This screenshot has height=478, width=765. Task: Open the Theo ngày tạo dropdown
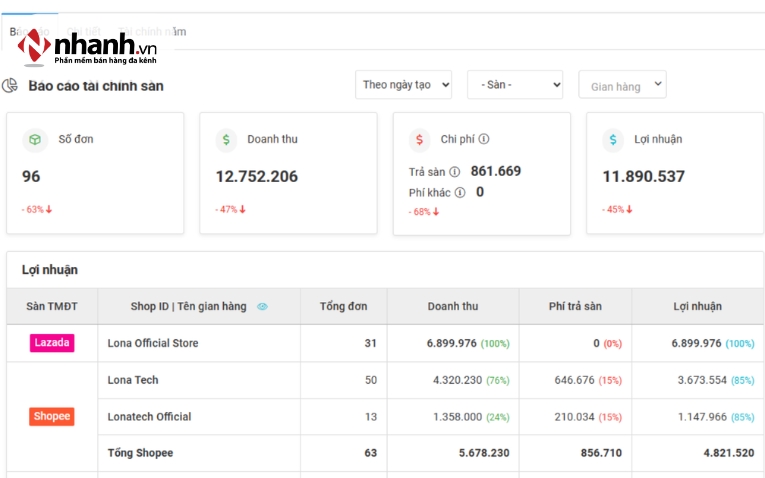point(403,85)
